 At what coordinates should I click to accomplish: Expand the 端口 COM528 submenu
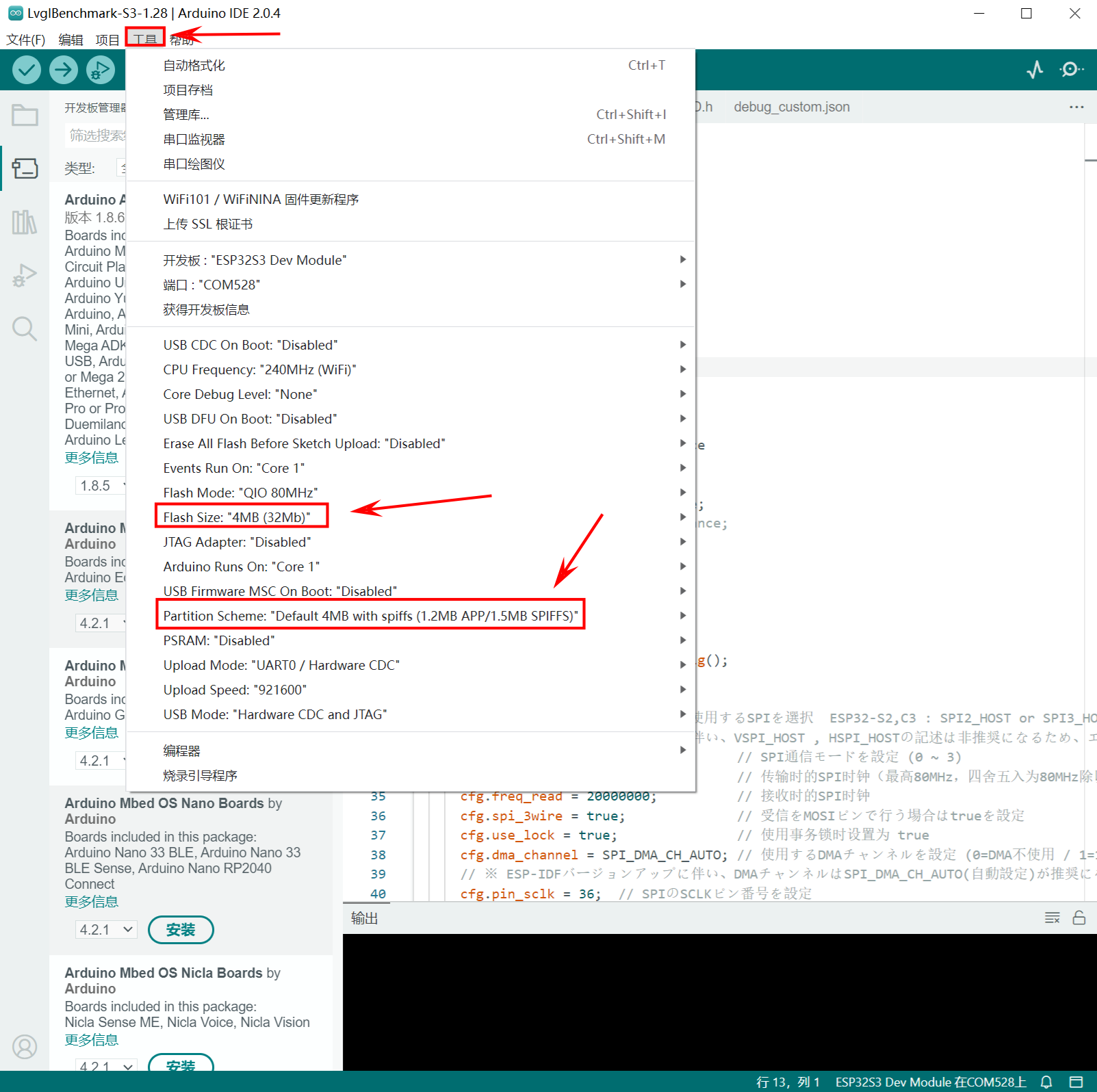click(411, 285)
